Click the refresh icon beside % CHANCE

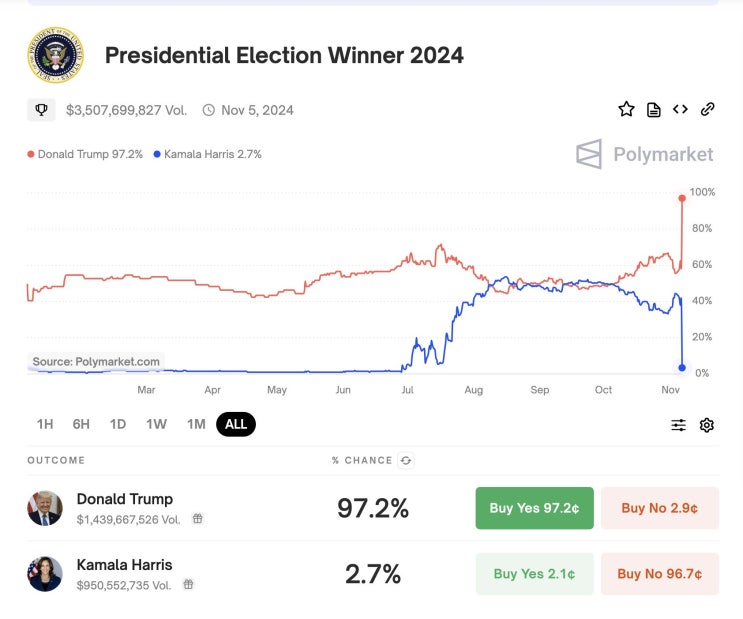tap(405, 461)
